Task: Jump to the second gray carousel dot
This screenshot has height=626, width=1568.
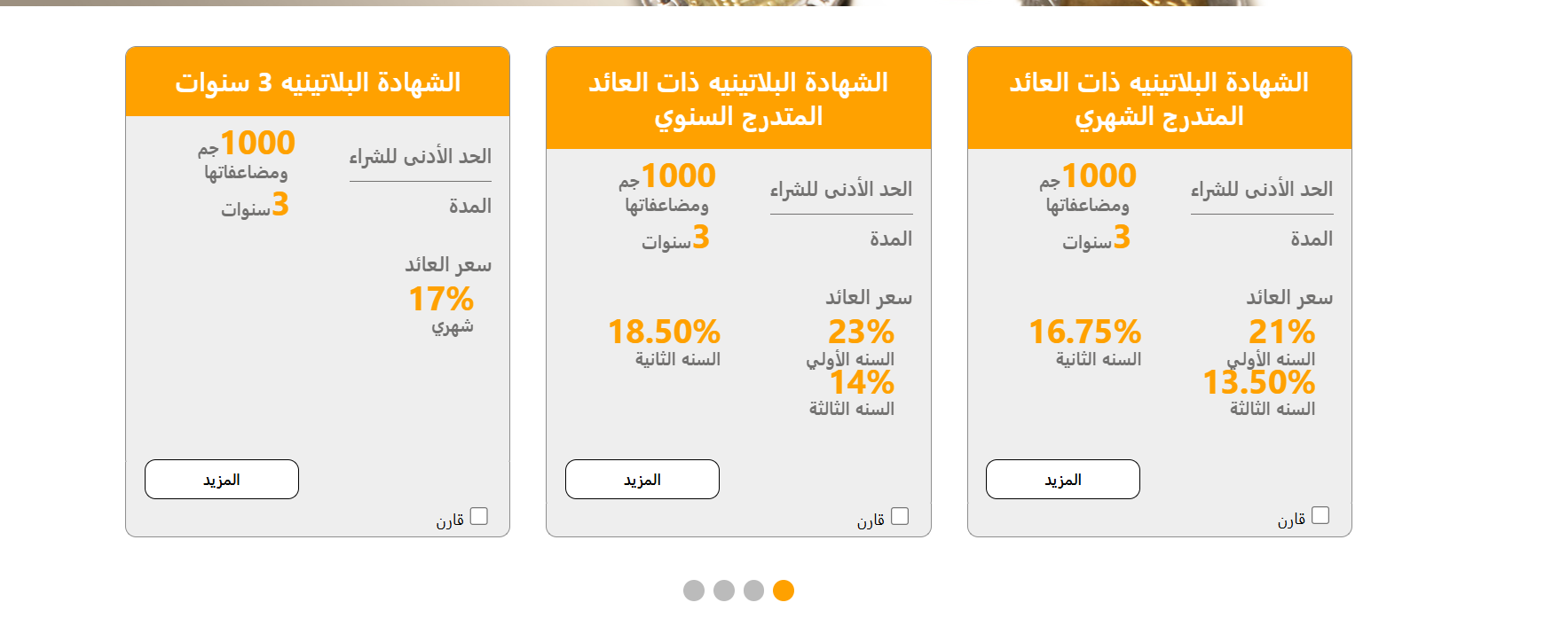Action: pos(724,591)
